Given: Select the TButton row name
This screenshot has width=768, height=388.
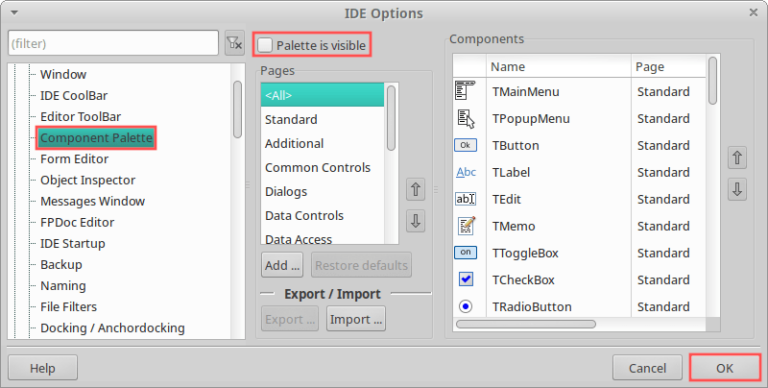Looking at the screenshot, I should (x=515, y=146).
